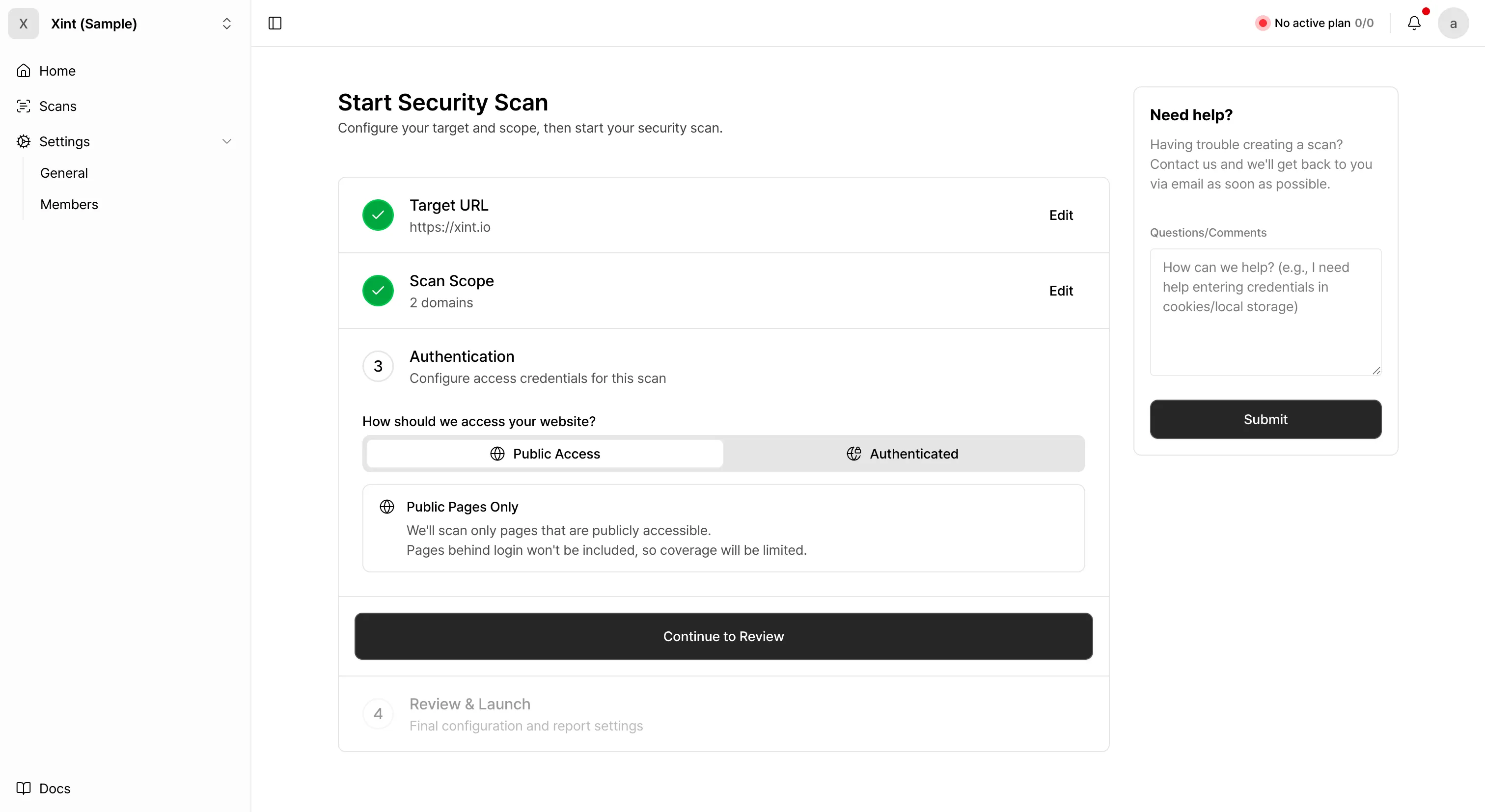Open notifications via the bell icon
Viewport: 1485px width, 812px height.
pyautogui.click(x=1414, y=23)
